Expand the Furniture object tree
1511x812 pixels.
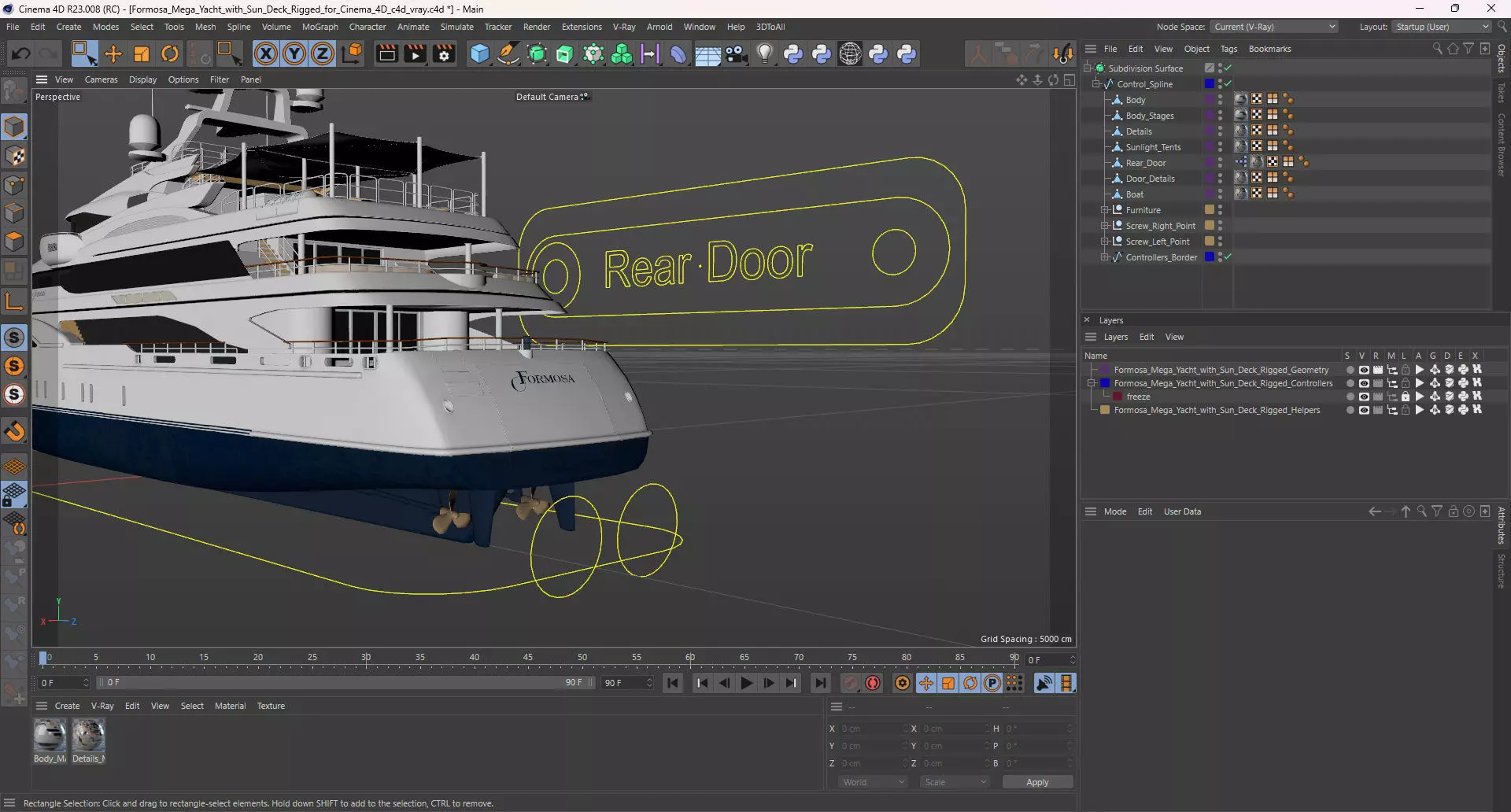[x=1104, y=210]
